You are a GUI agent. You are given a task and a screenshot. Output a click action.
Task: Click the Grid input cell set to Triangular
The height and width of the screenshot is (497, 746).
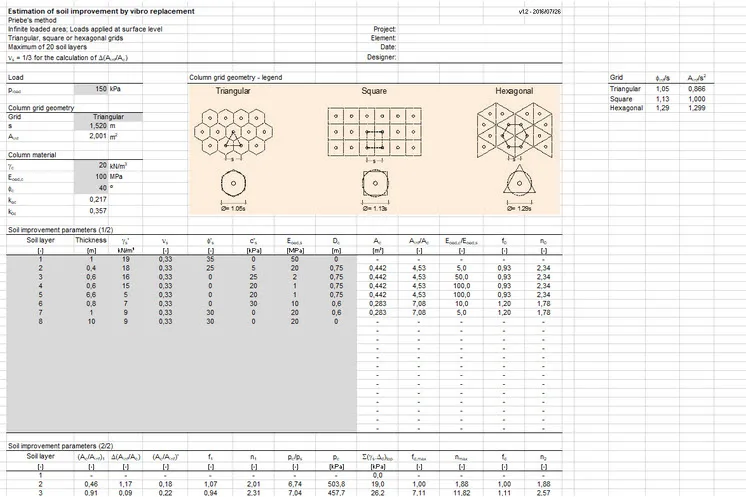coord(108,117)
